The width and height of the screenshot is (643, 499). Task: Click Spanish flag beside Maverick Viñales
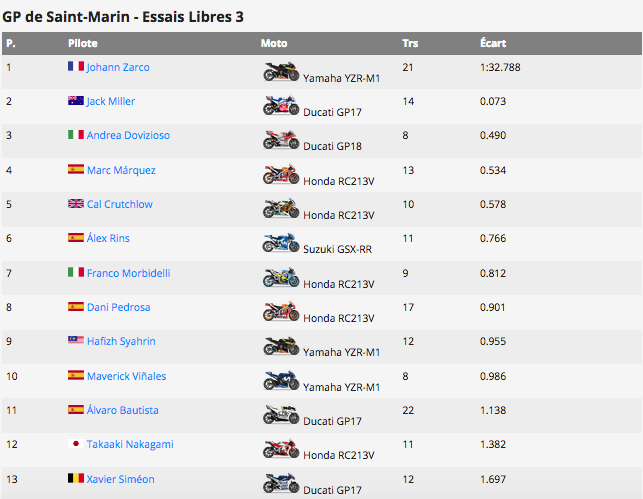76,375
